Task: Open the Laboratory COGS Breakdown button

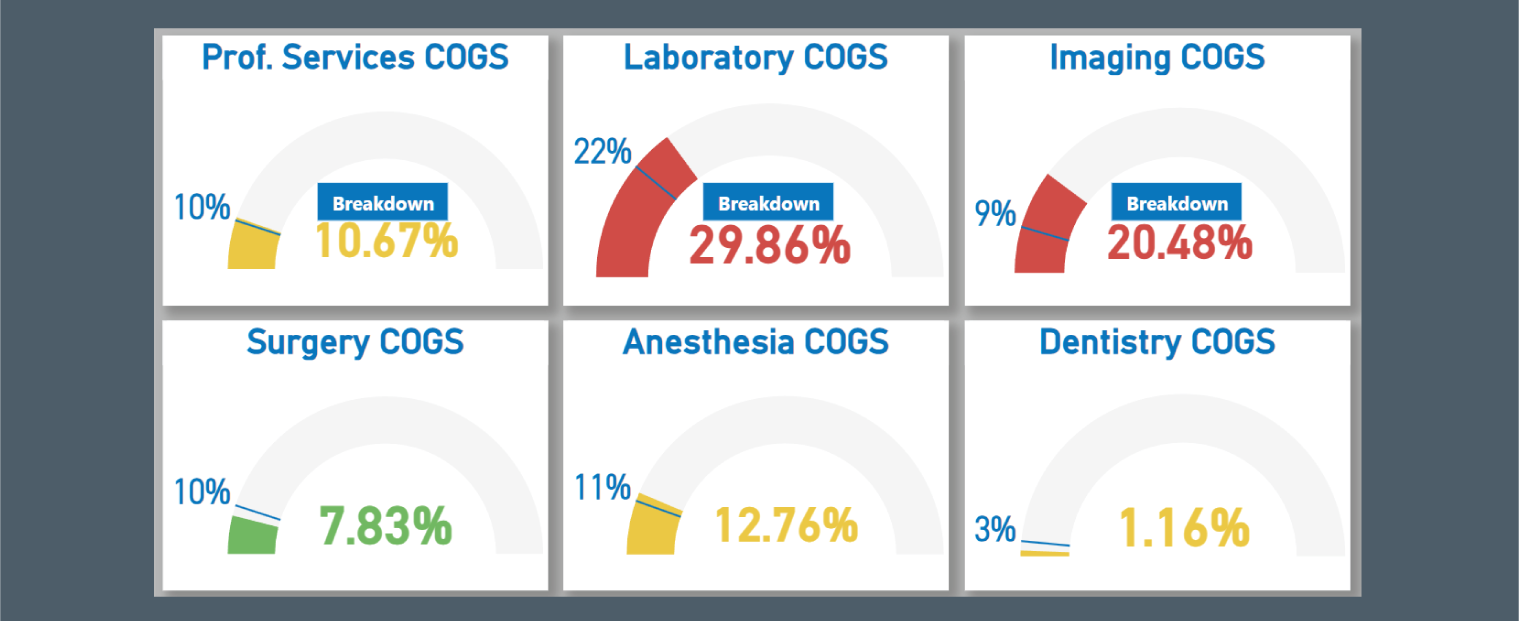Action: (768, 203)
